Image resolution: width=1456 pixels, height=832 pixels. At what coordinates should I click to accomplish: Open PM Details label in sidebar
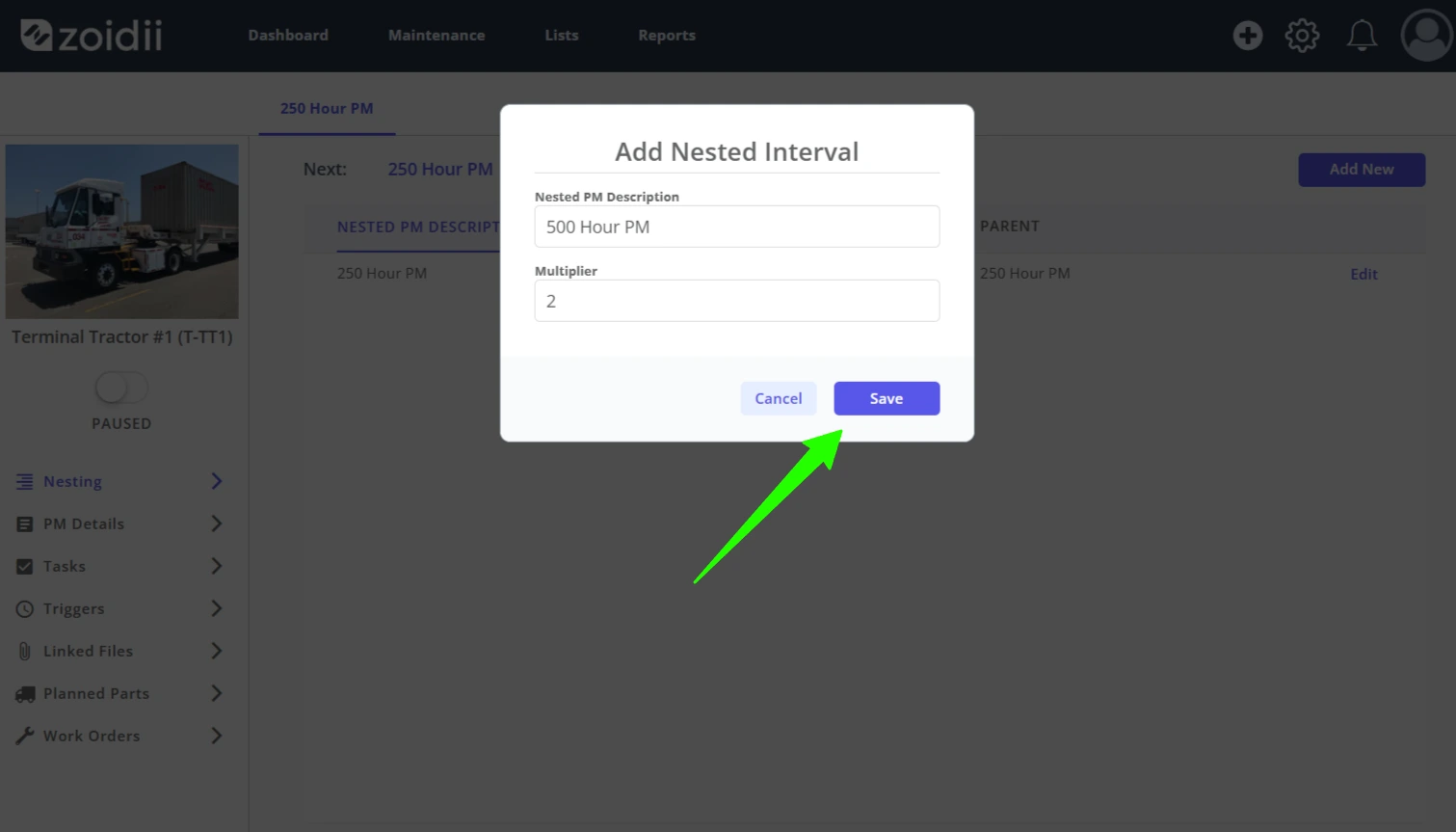[84, 523]
